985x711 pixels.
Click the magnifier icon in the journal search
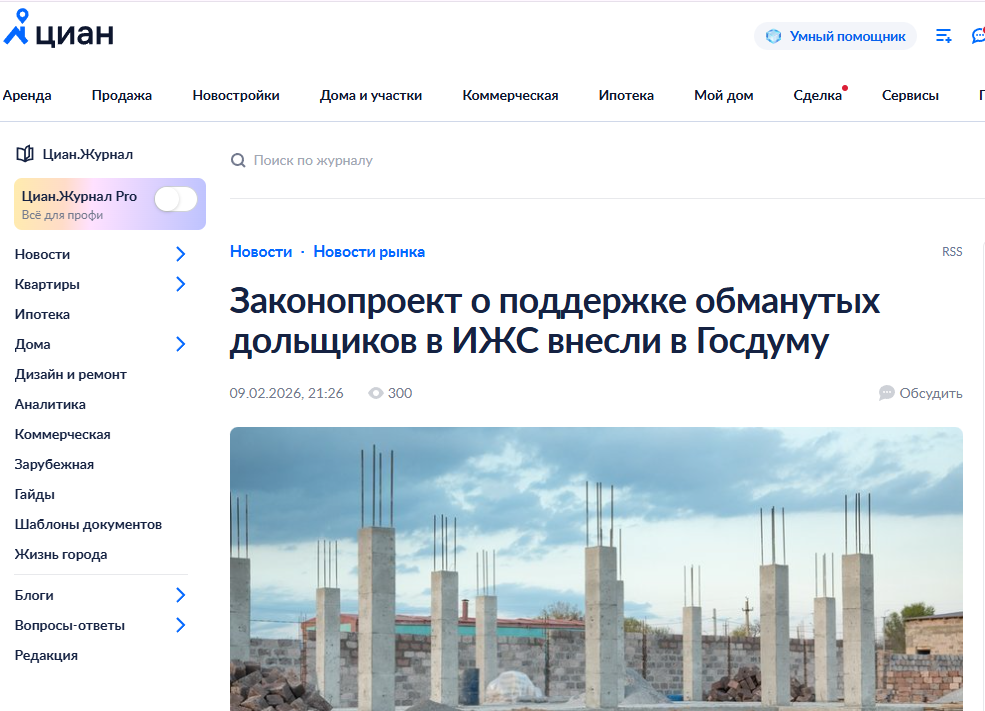coord(238,160)
